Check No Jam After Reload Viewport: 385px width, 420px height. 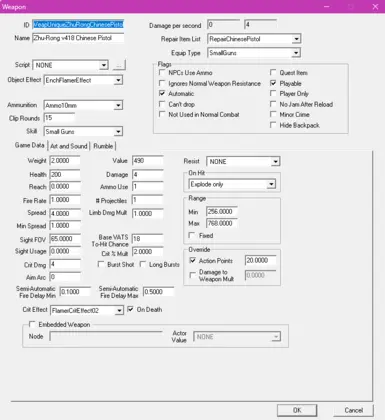tap(273, 104)
